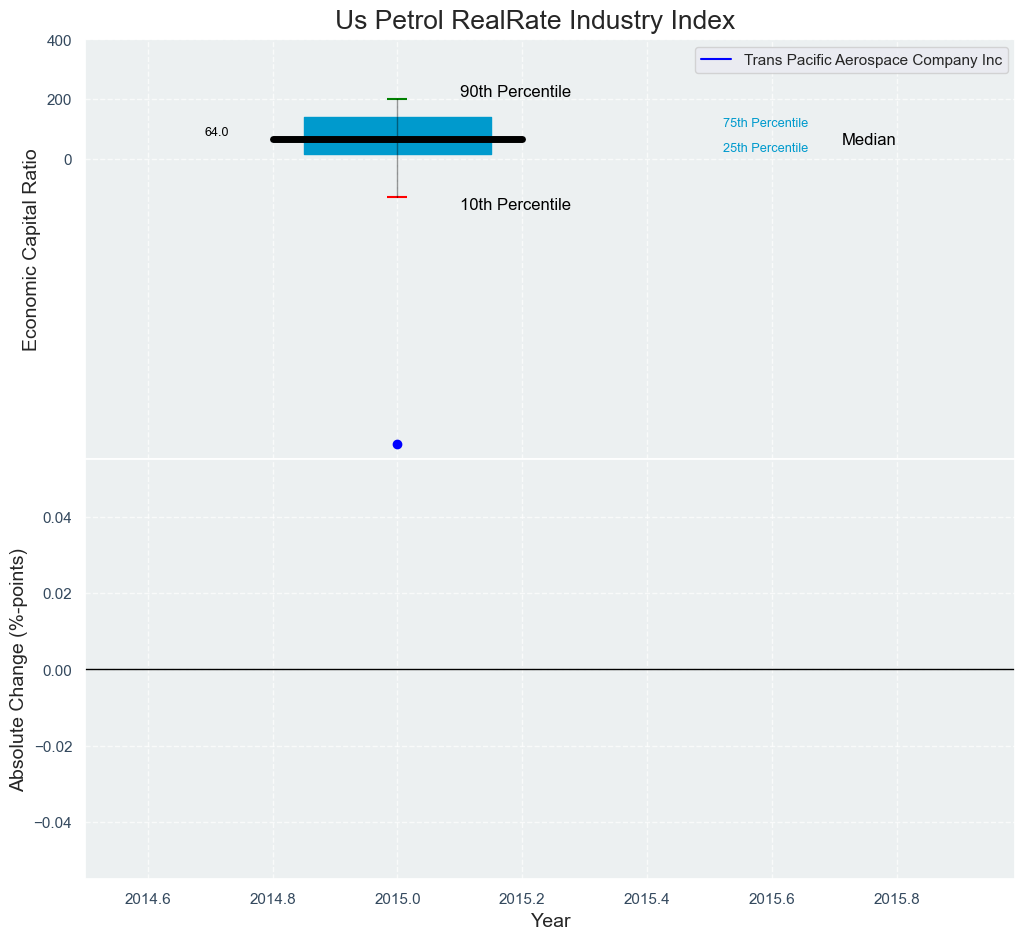Click the chart title Us Petrol RealRate

click(535, 20)
